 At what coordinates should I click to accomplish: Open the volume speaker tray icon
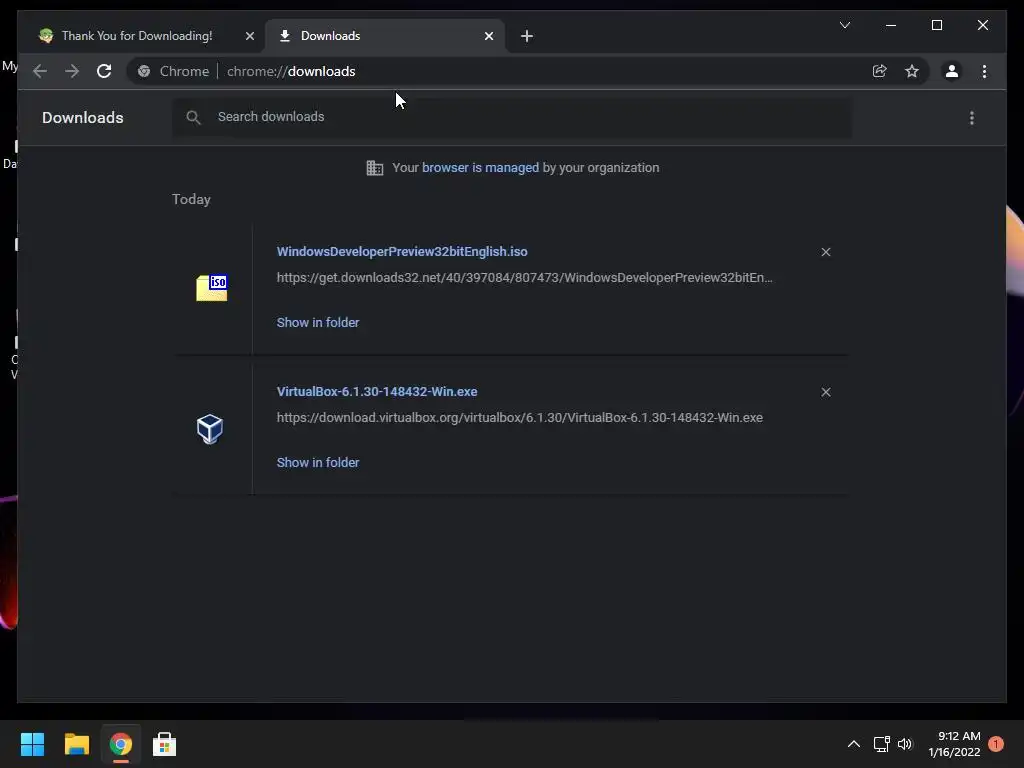click(x=905, y=744)
